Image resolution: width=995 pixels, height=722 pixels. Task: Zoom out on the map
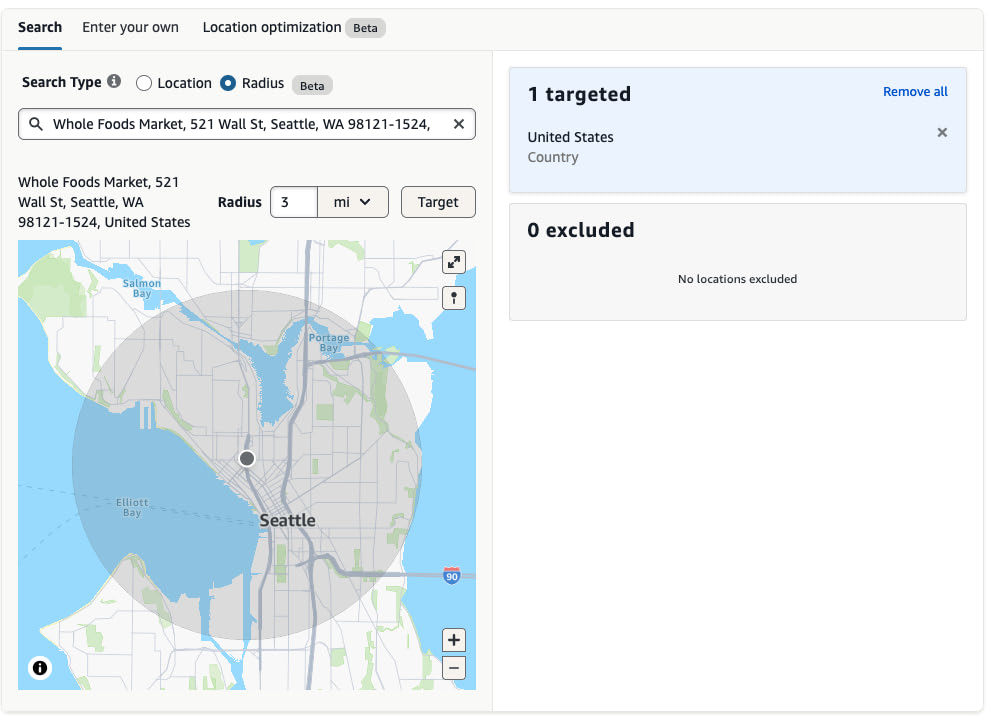click(454, 667)
